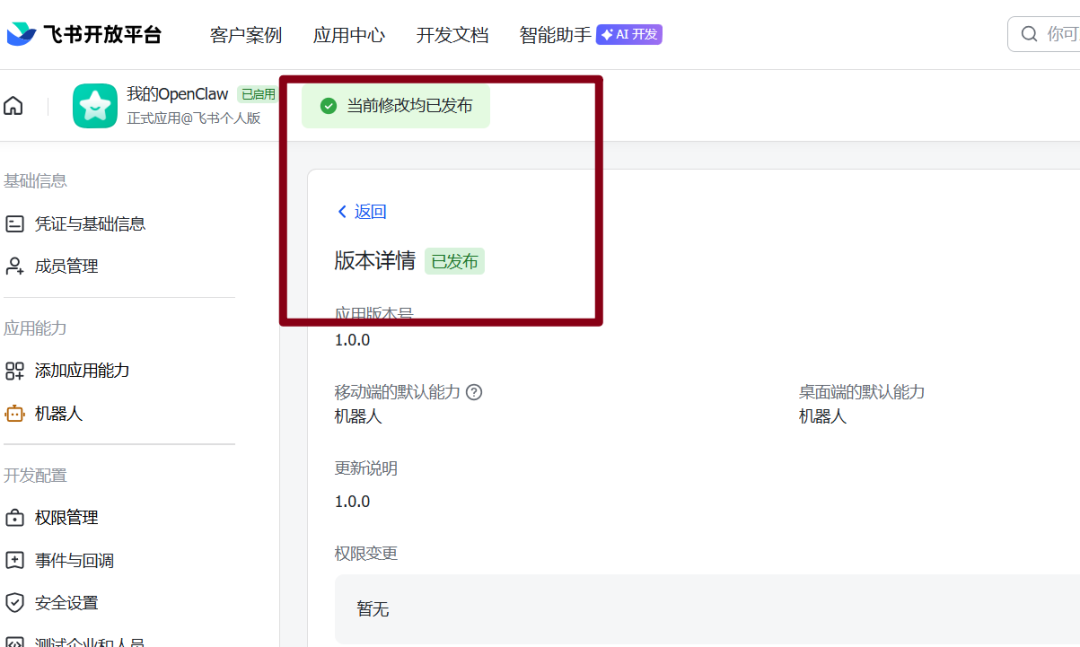Screen dimensions: 1080x647
Task: Switch to 应用中心 in top navigation
Action: point(349,35)
